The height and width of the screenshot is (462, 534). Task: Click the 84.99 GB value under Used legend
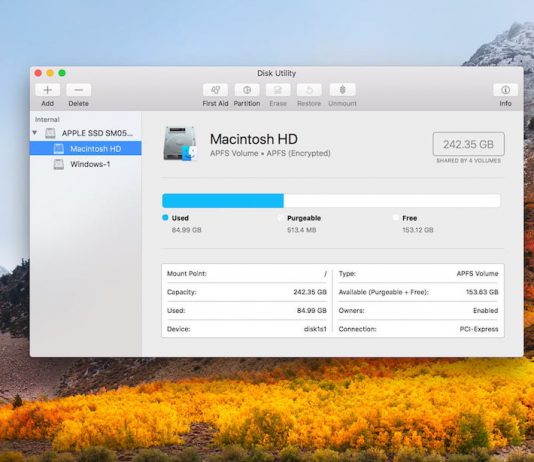(x=187, y=230)
